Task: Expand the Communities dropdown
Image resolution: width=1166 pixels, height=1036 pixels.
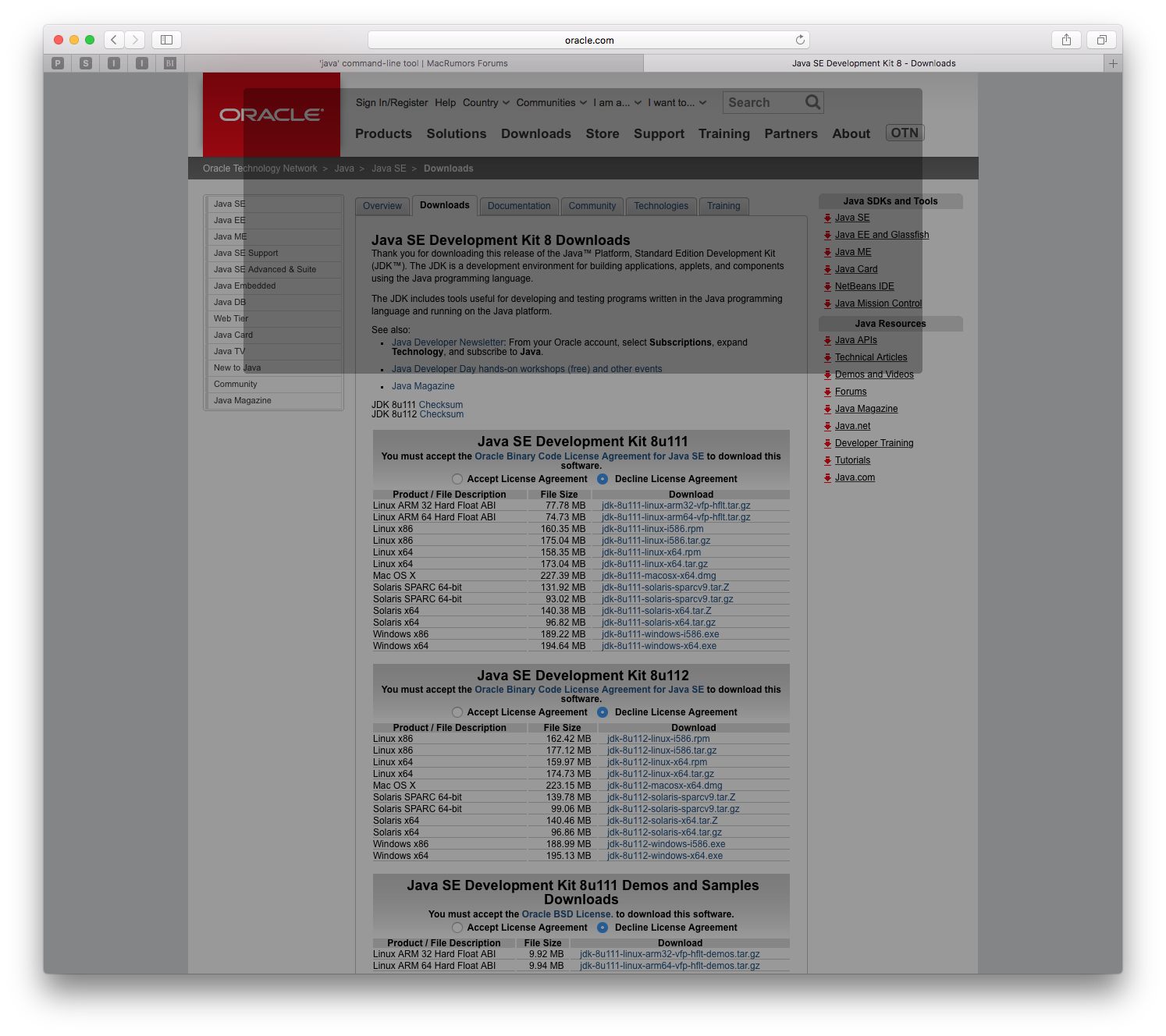Action: pyautogui.click(x=552, y=102)
